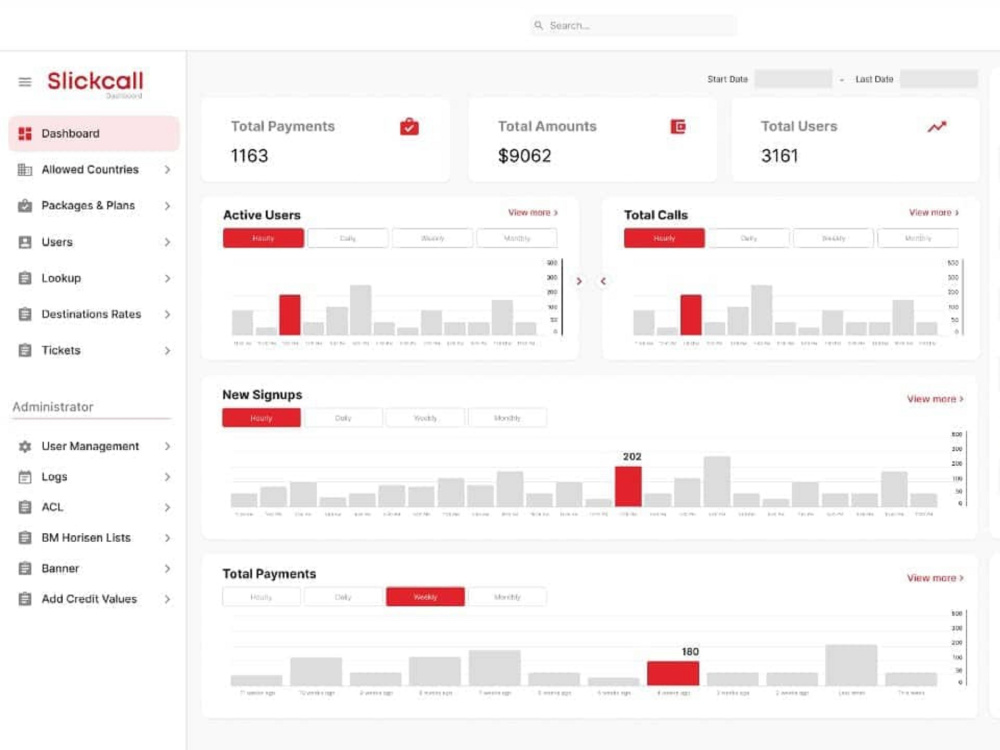The image size is (1000, 750).
Task: Click left arrow beside Total Calls chart
Action: pos(603,281)
